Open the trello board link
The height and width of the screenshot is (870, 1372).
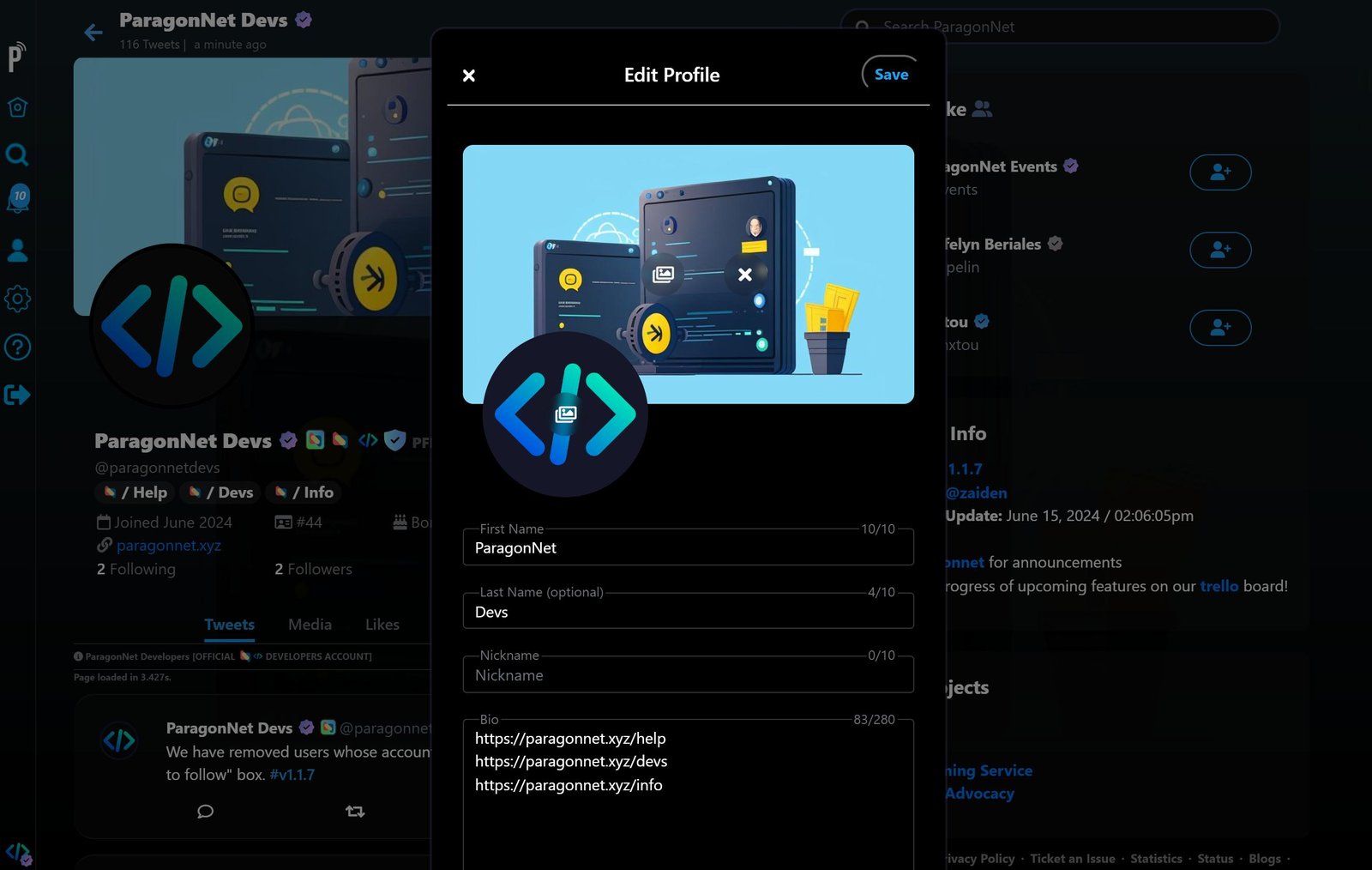pyautogui.click(x=1219, y=586)
